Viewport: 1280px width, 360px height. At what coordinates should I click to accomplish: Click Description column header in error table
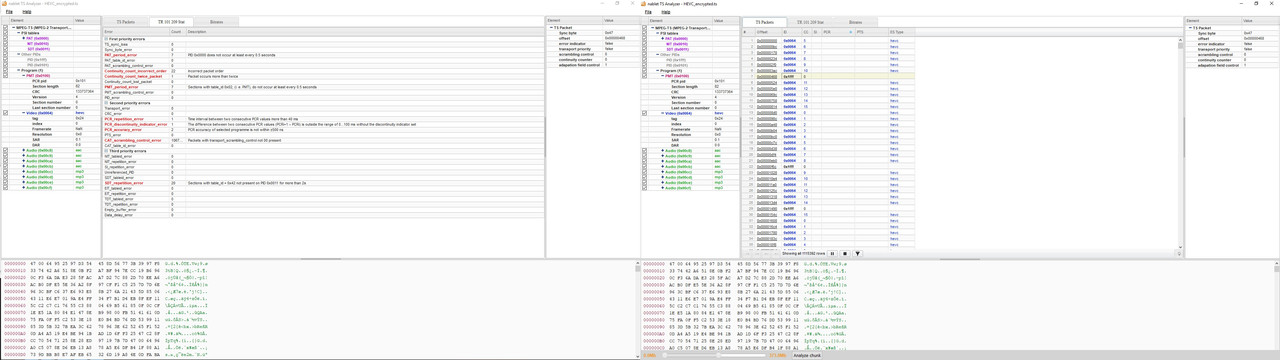365,31
